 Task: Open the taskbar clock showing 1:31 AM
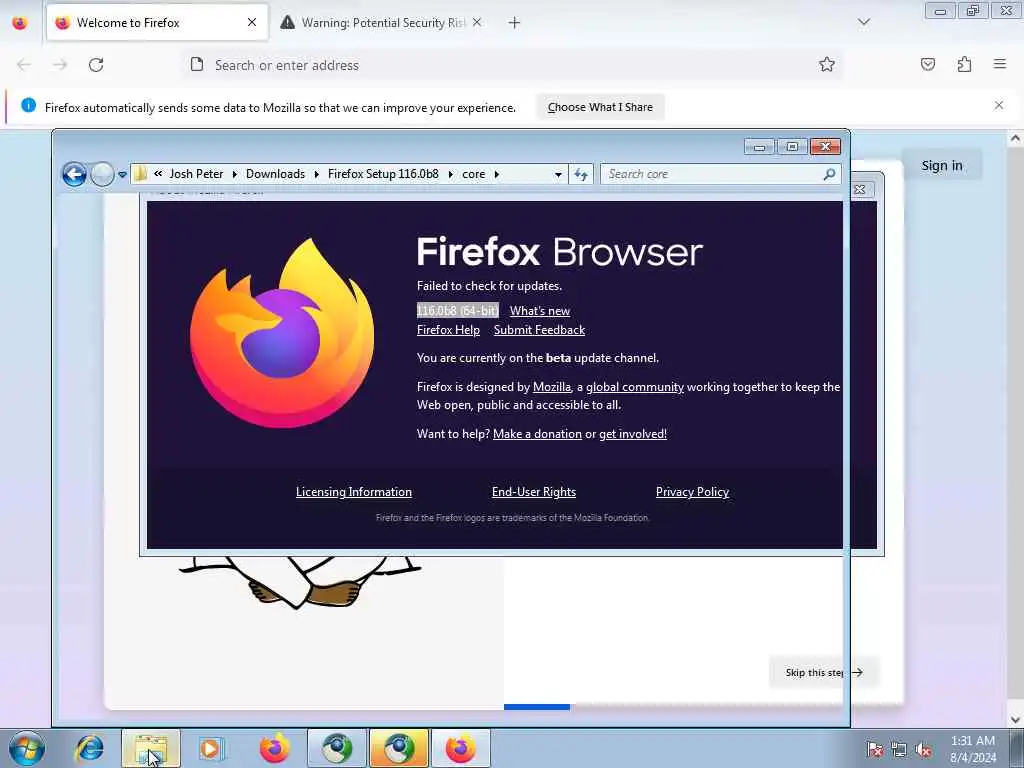(x=972, y=749)
